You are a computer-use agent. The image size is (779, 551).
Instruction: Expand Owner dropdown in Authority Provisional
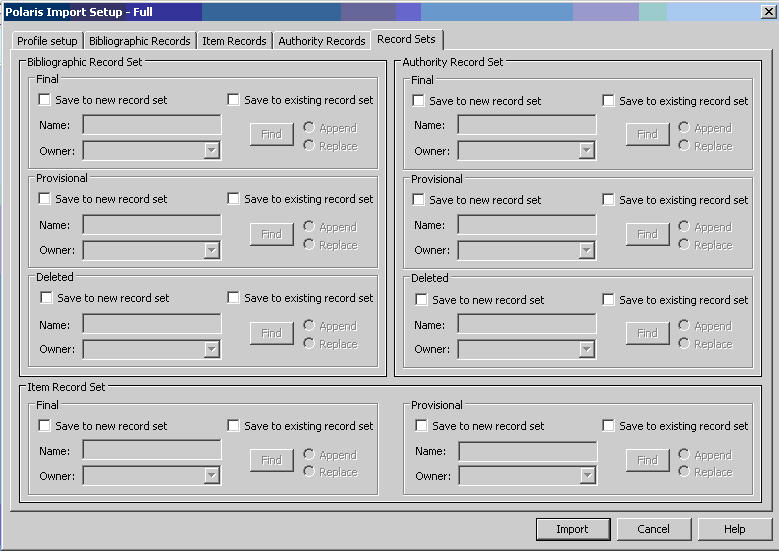pos(587,250)
